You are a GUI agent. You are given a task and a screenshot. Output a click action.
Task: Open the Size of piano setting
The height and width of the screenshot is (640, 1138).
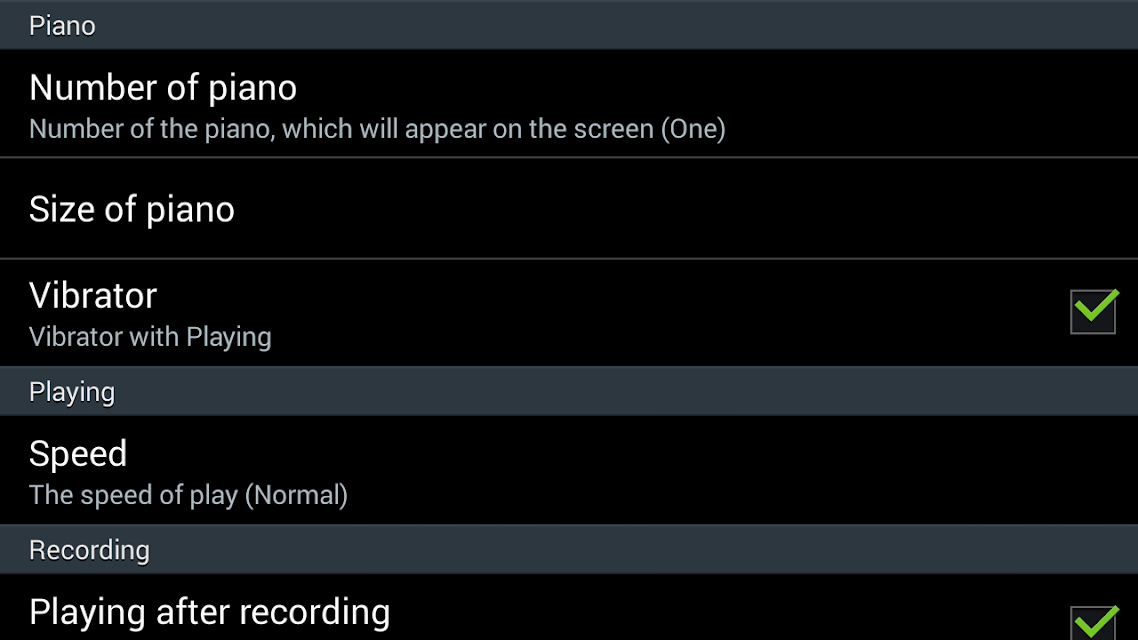[132, 209]
